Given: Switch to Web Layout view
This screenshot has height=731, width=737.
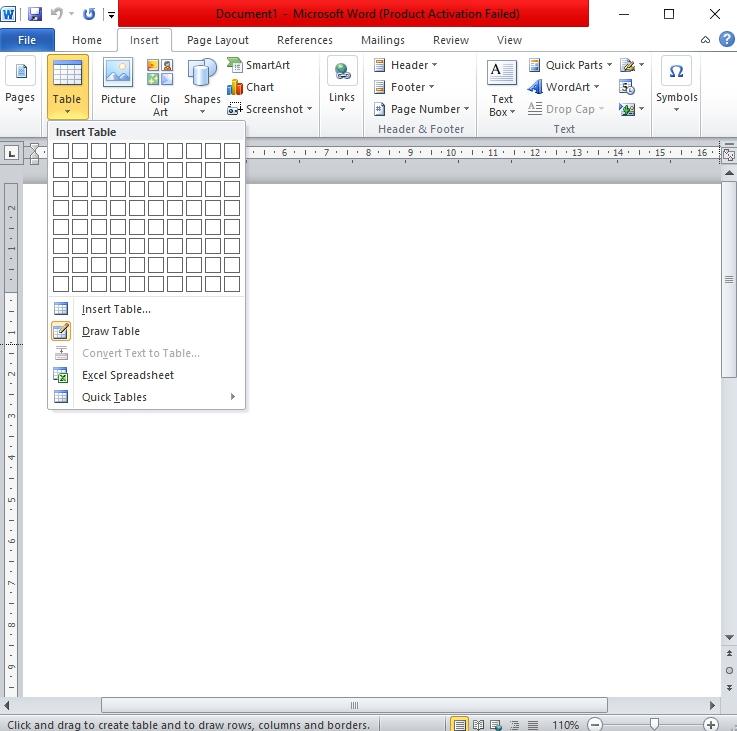Looking at the screenshot, I should [496, 724].
